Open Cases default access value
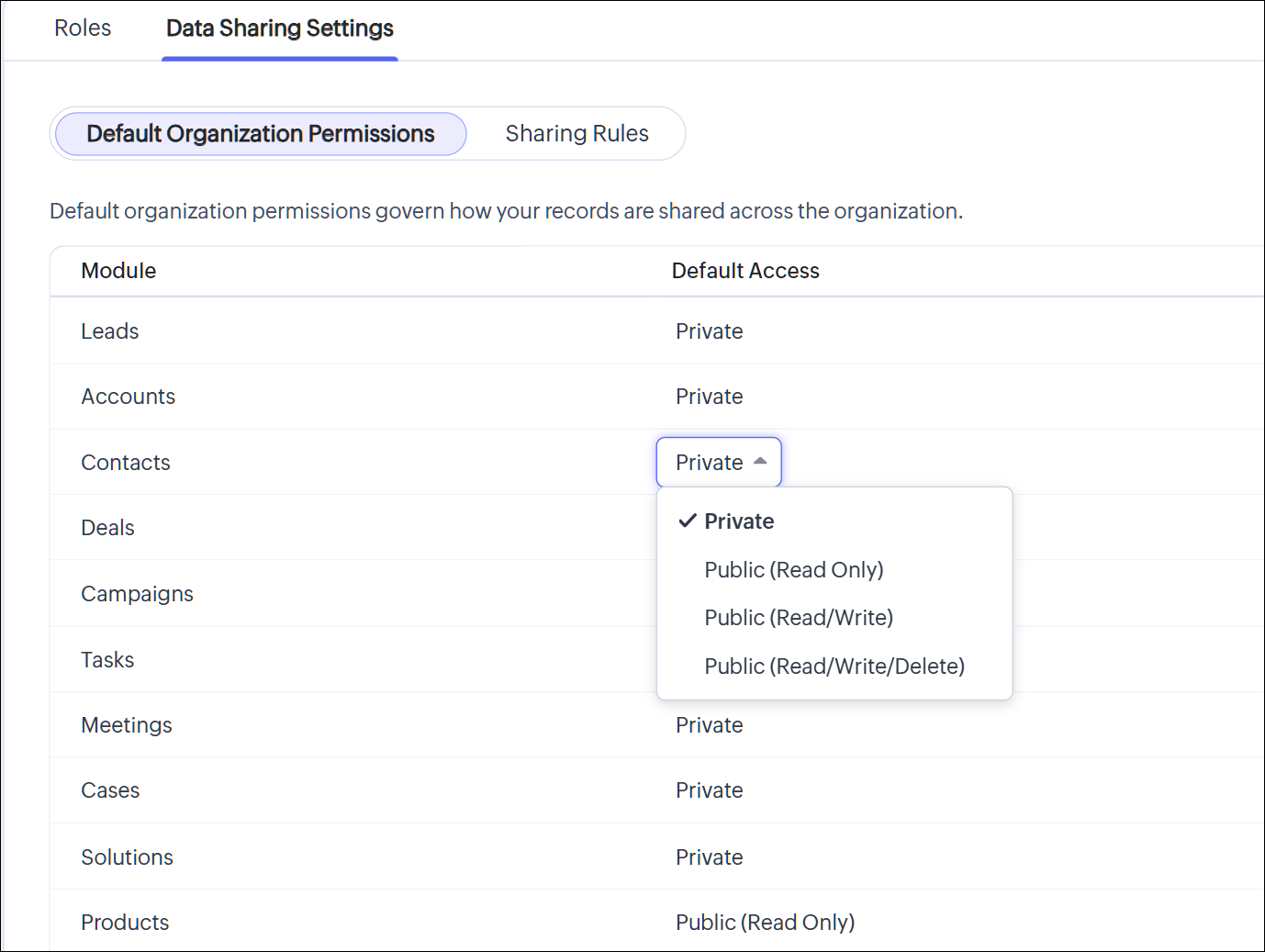This screenshot has width=1265, height=952. pos(709,790)
